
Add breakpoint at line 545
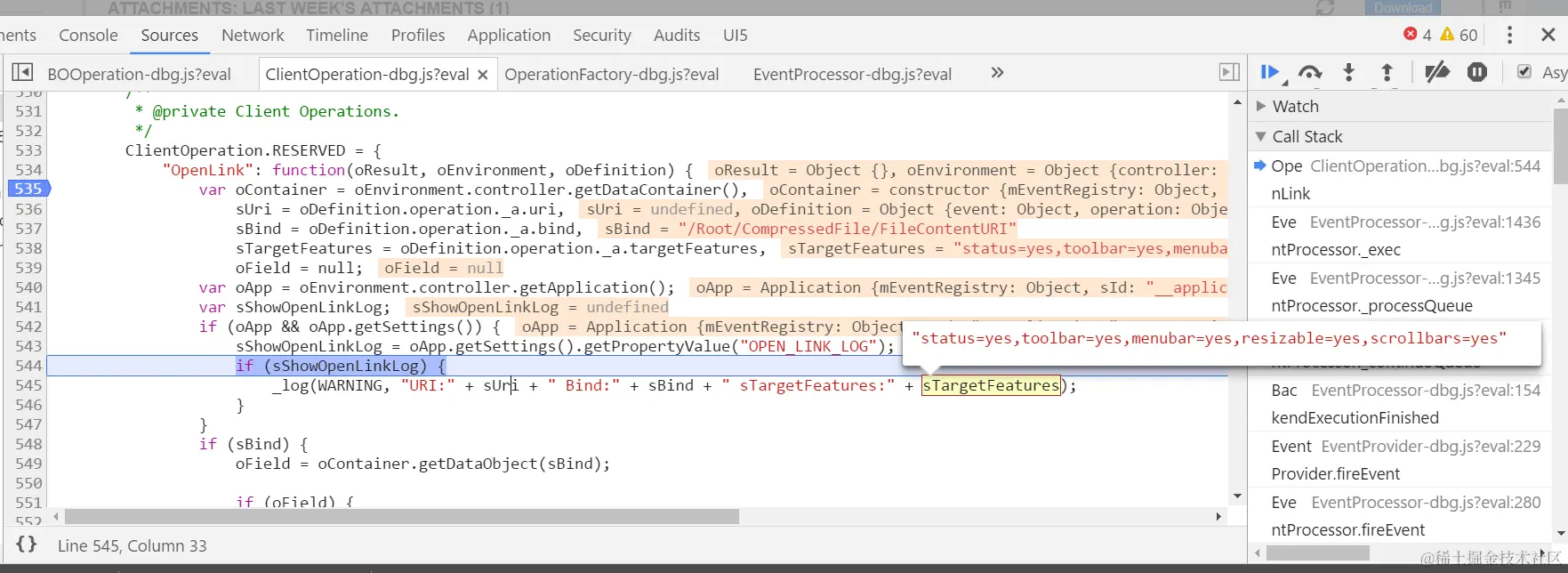(28, 384)
